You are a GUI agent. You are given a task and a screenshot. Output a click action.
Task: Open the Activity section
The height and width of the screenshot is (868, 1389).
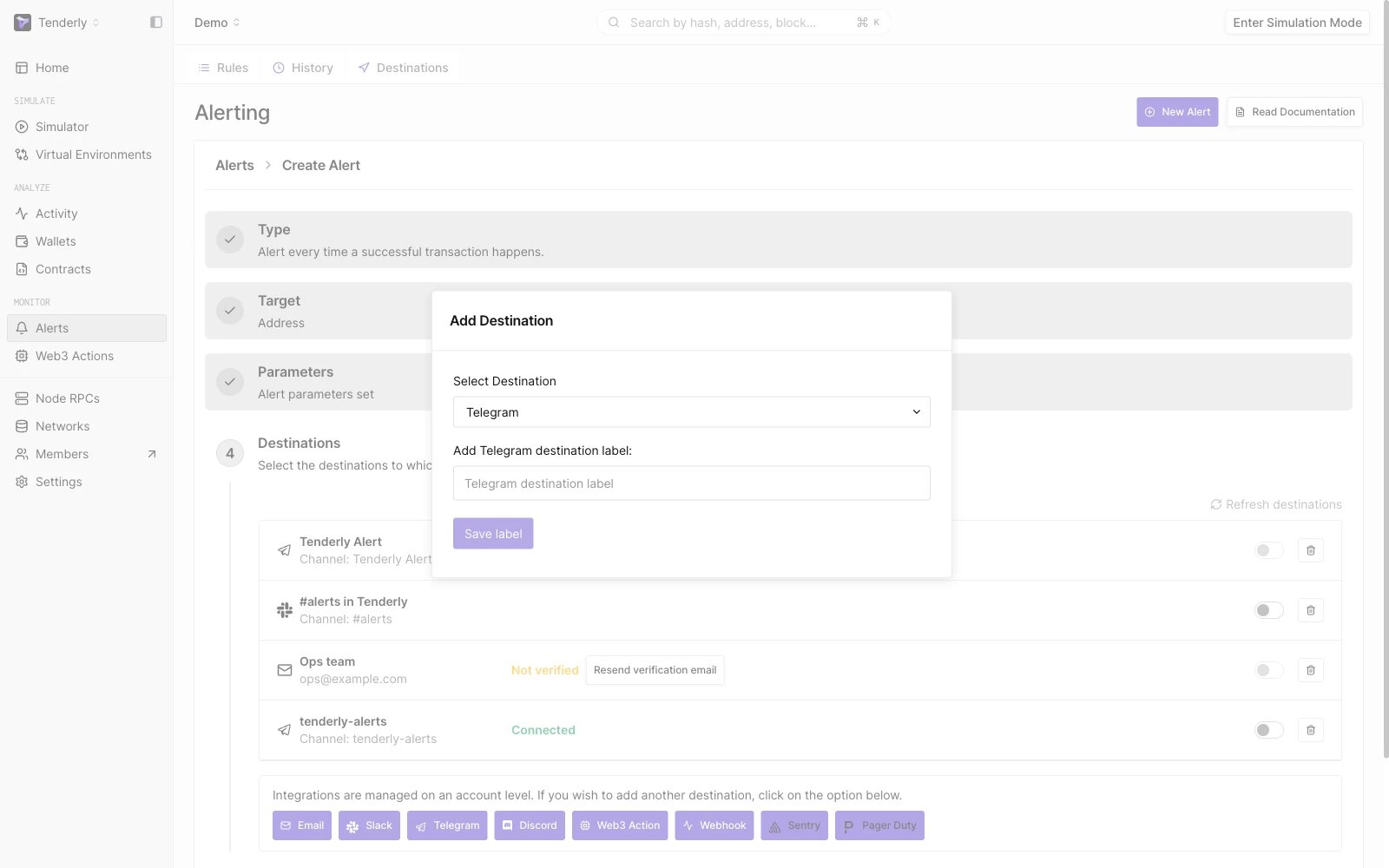point(87,214)
